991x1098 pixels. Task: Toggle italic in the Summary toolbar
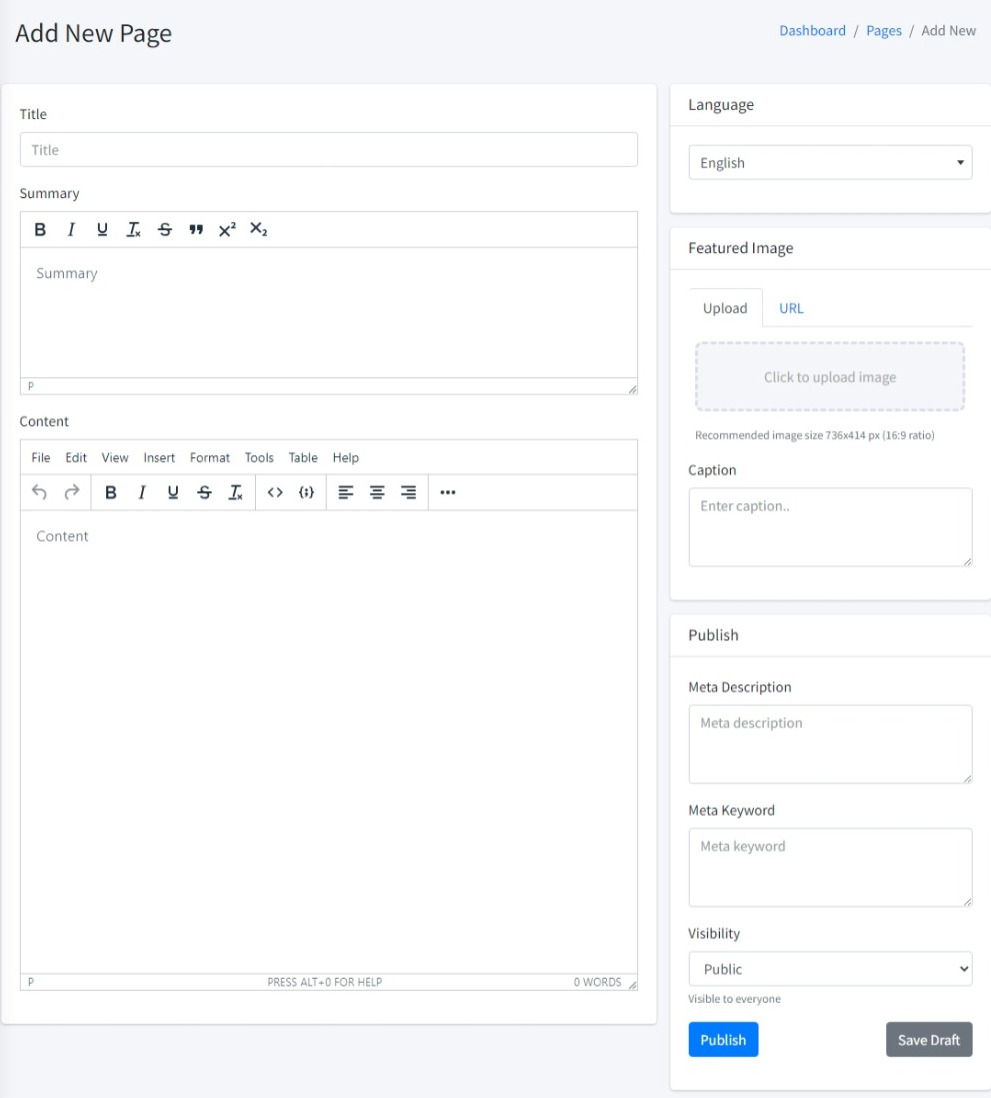tap(71, 230)
